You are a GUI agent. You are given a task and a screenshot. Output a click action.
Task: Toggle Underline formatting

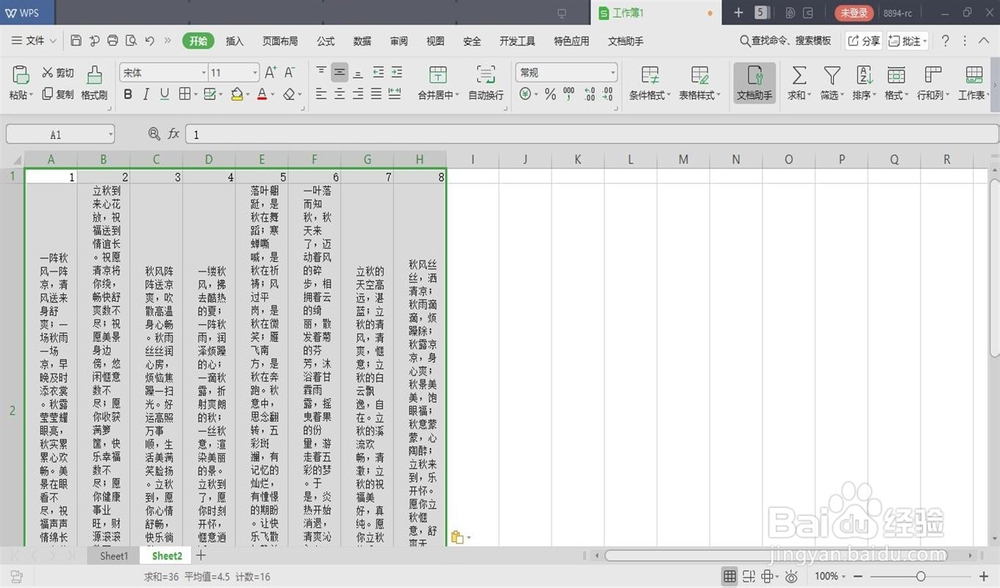pos(165,94)
